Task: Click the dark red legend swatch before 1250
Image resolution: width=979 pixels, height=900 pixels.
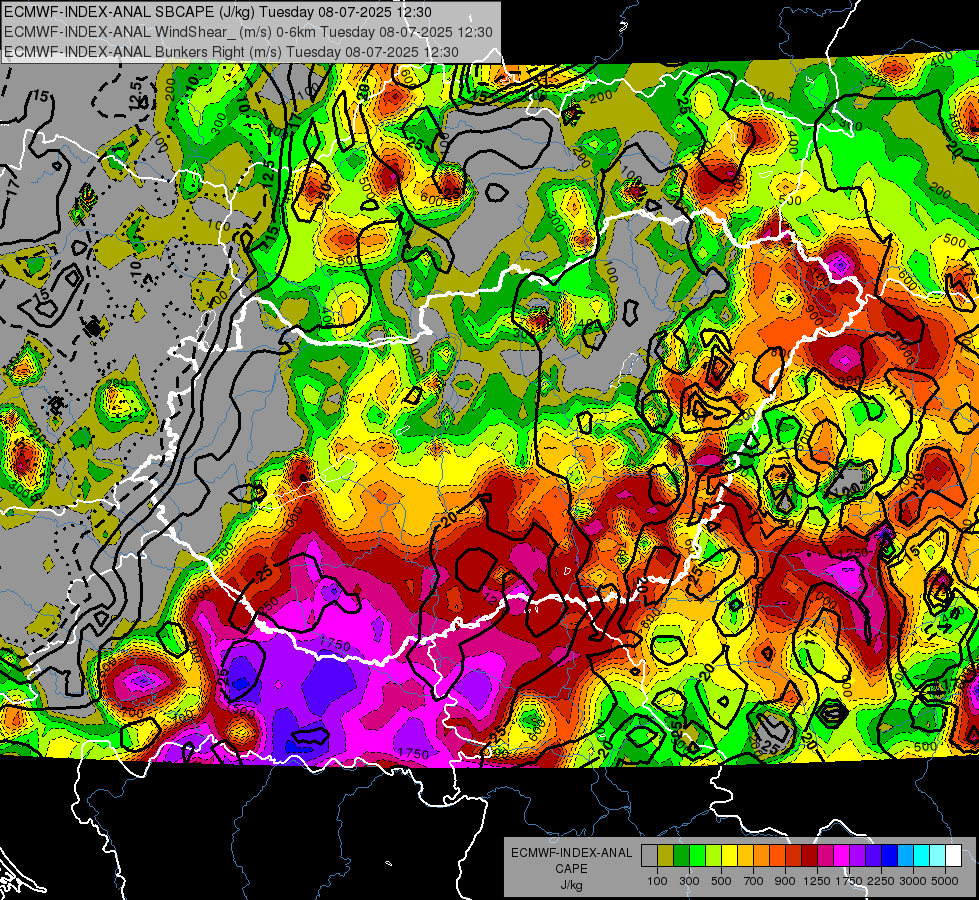Action: [810, 856]
